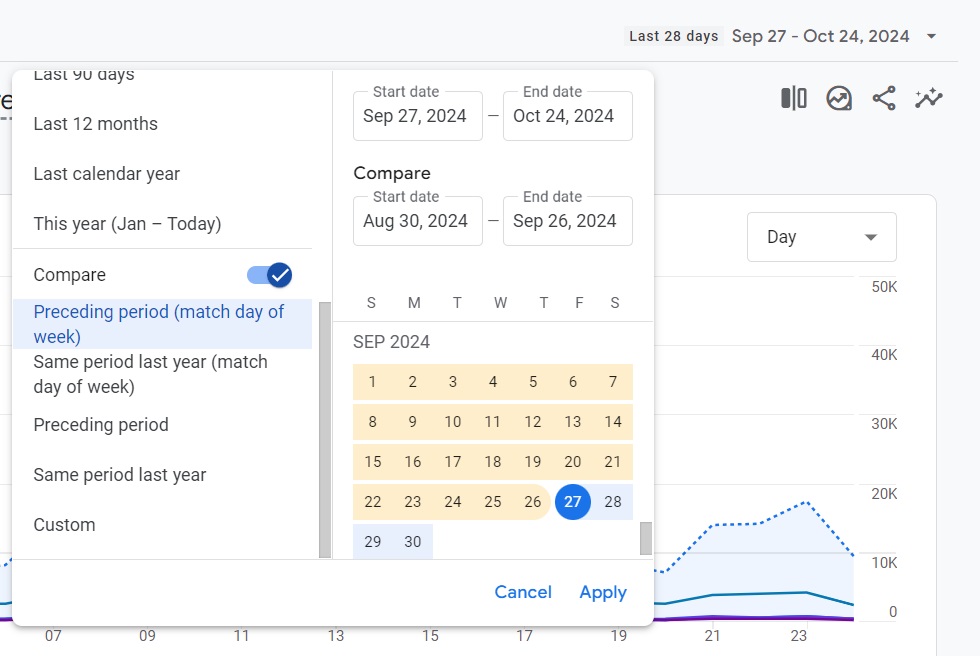Apply the selected date range
This screenshot has width=980, height=656.
click(602, 592)
